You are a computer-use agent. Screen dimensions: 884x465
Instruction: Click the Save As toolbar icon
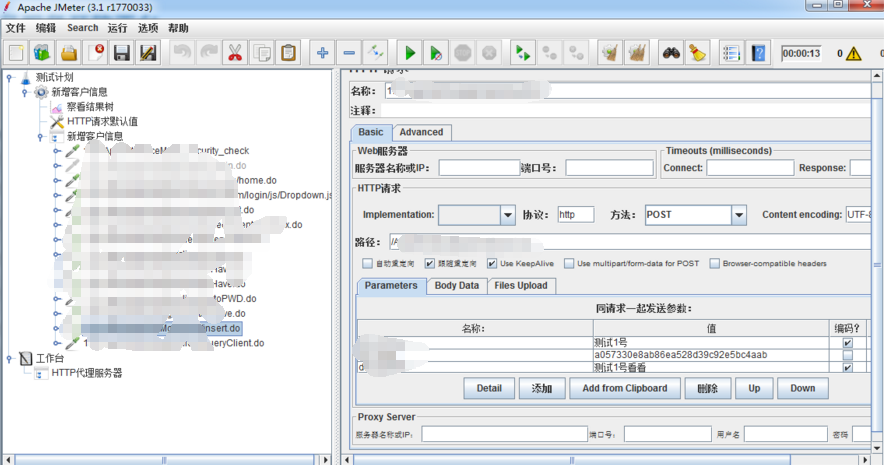click(148, 53)
